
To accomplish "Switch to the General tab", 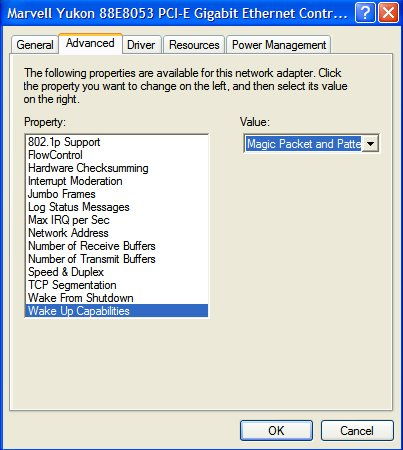I will click(x=35, y=45).
